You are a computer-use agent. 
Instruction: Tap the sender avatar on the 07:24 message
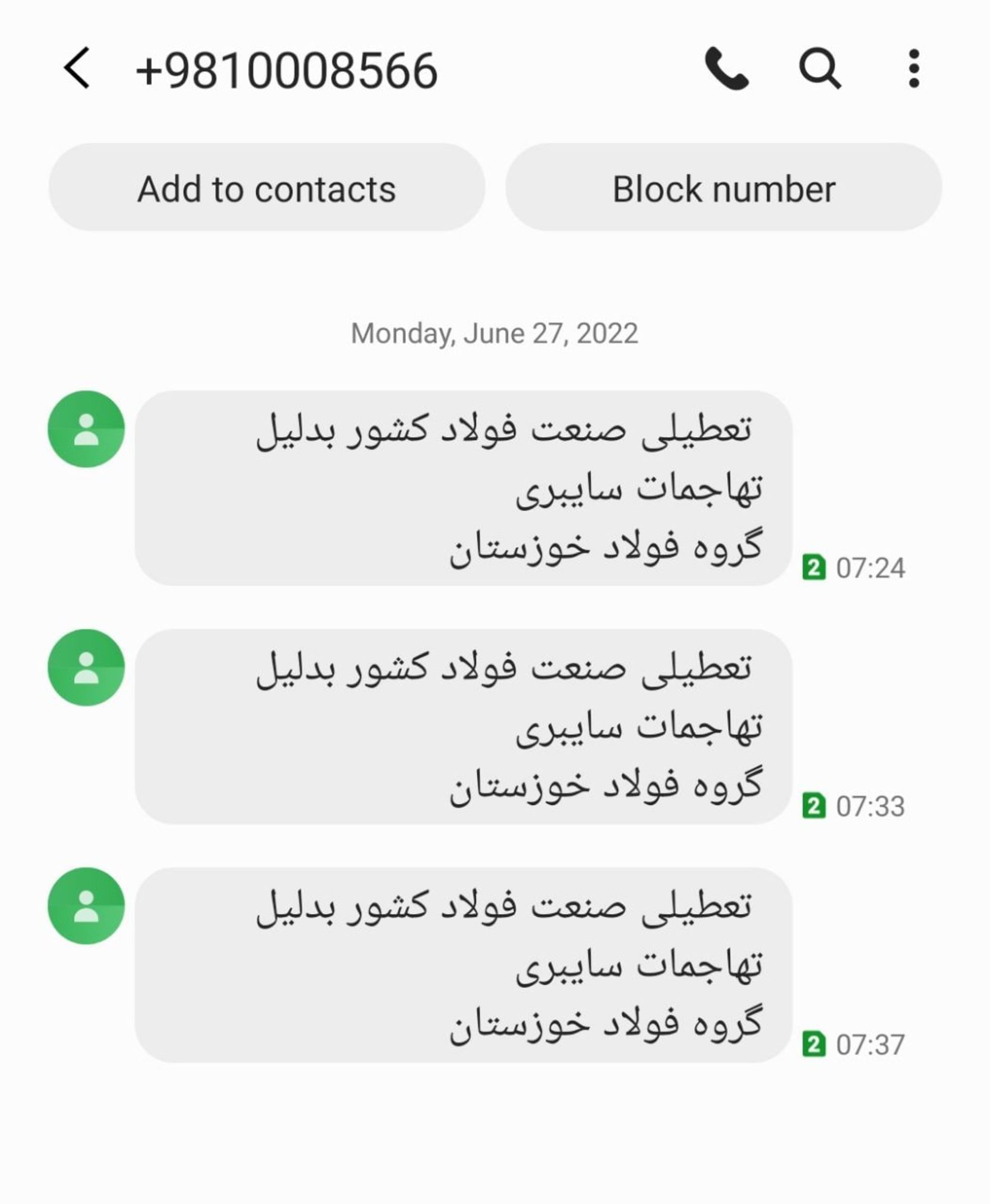86,429
